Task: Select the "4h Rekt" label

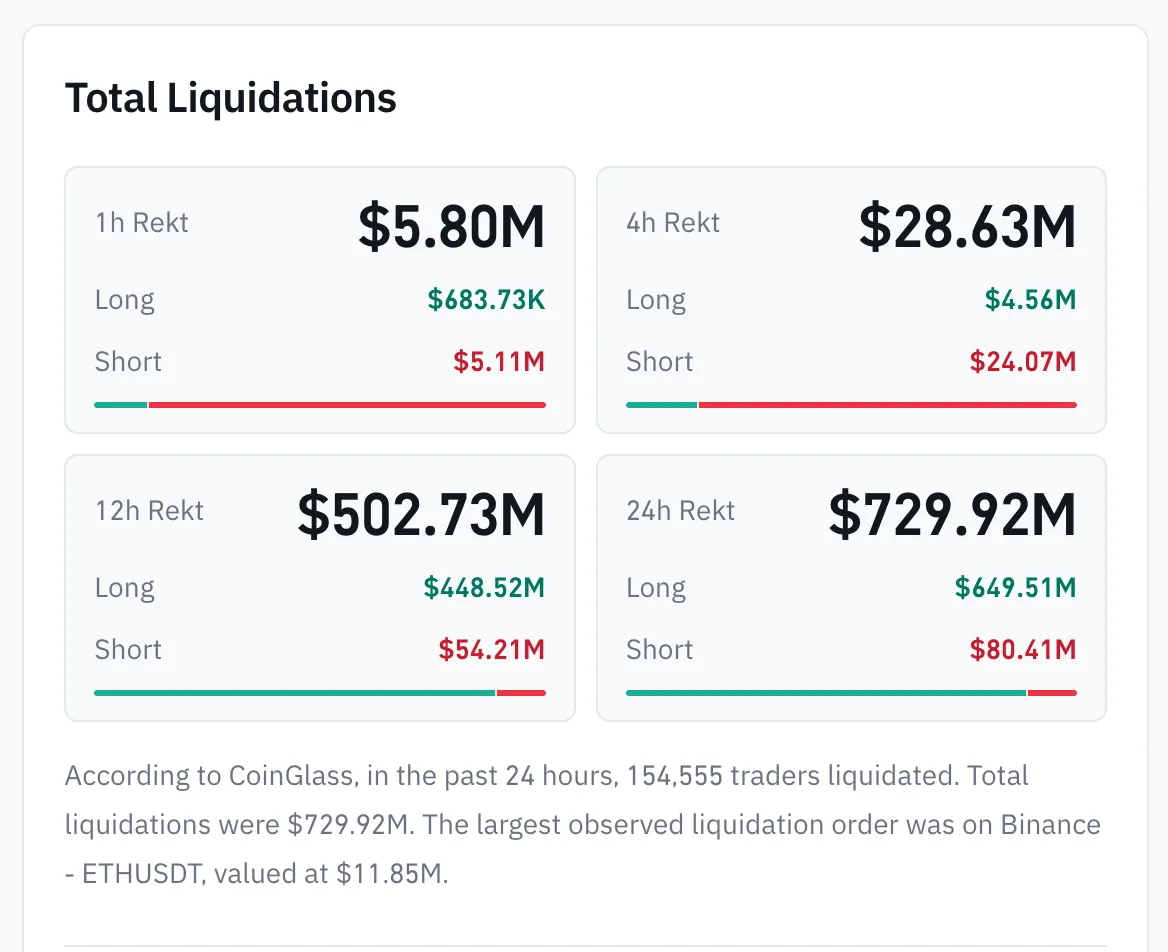Action: pos(673,223)
